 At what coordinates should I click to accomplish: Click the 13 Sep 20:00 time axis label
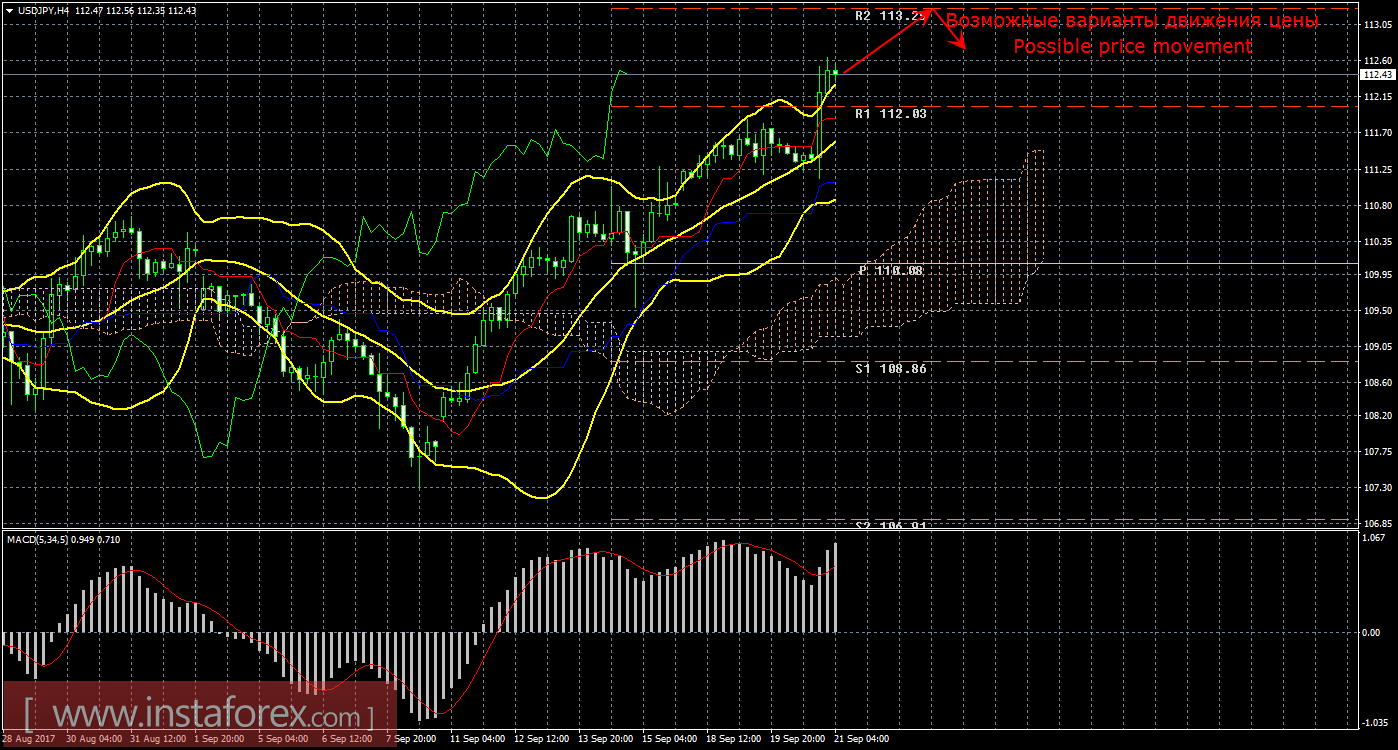pos(606,739)
